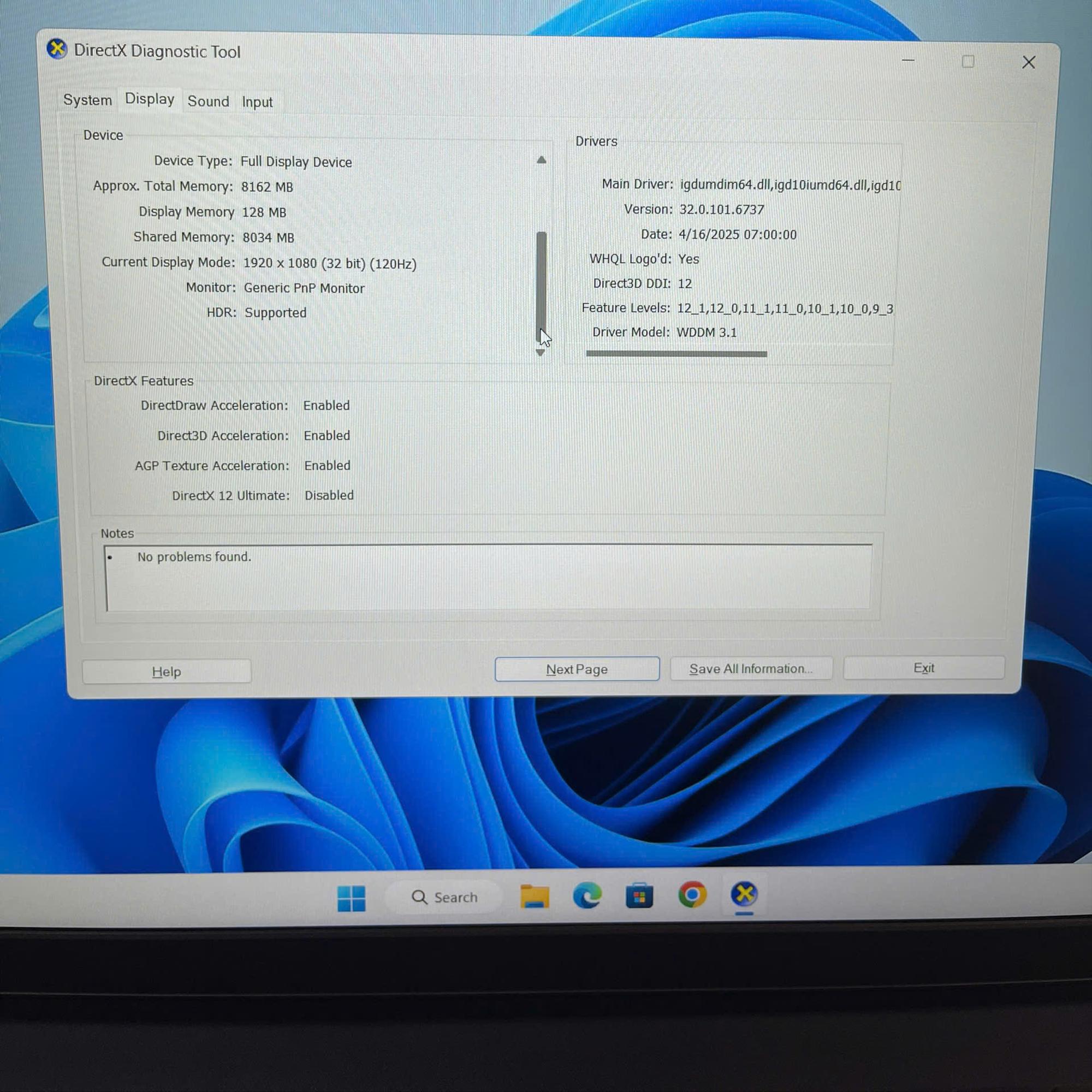Click the Notes text box

click(488, 578)
